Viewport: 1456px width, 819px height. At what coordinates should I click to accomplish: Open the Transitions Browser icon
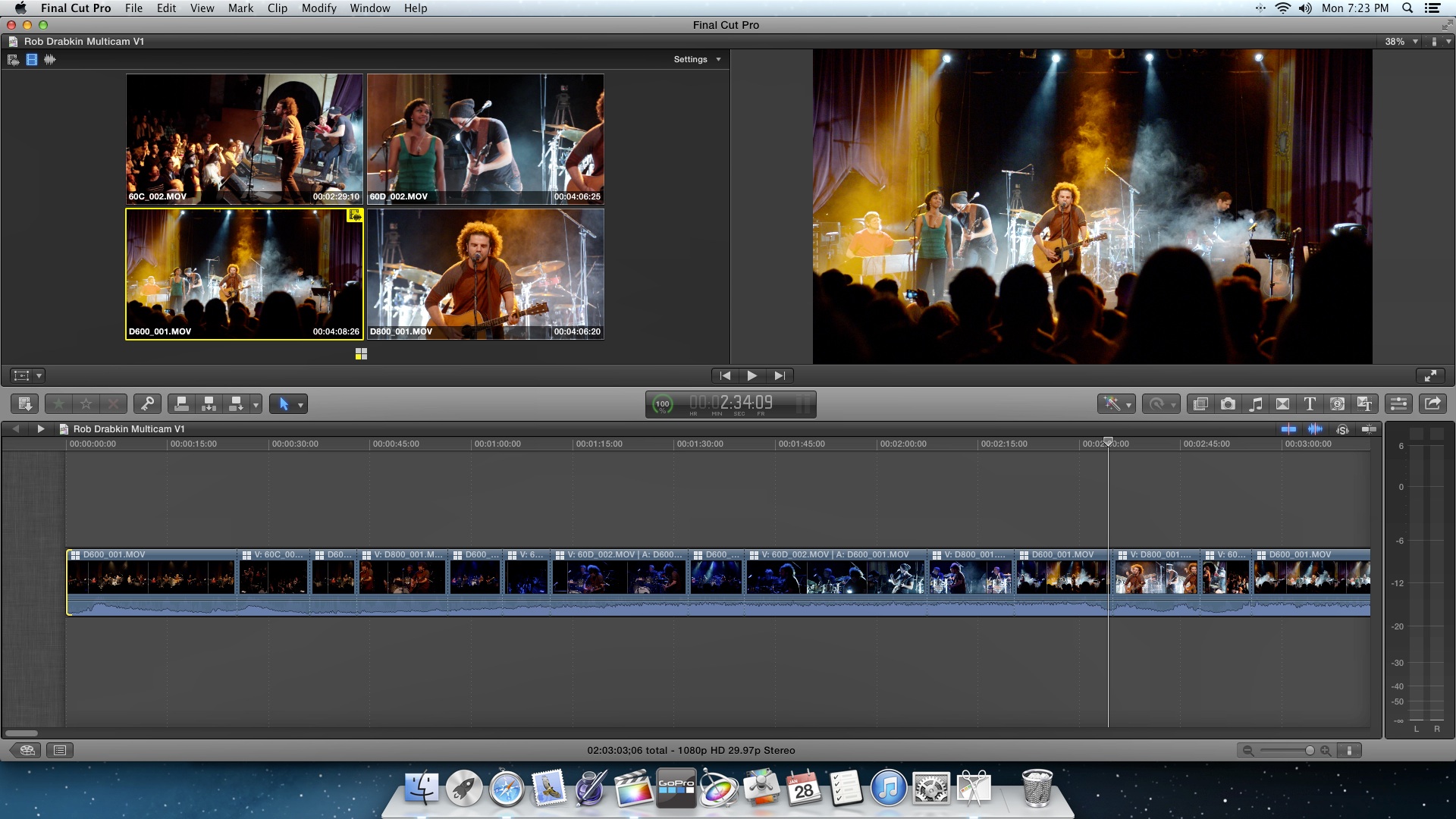[1282, 404]
